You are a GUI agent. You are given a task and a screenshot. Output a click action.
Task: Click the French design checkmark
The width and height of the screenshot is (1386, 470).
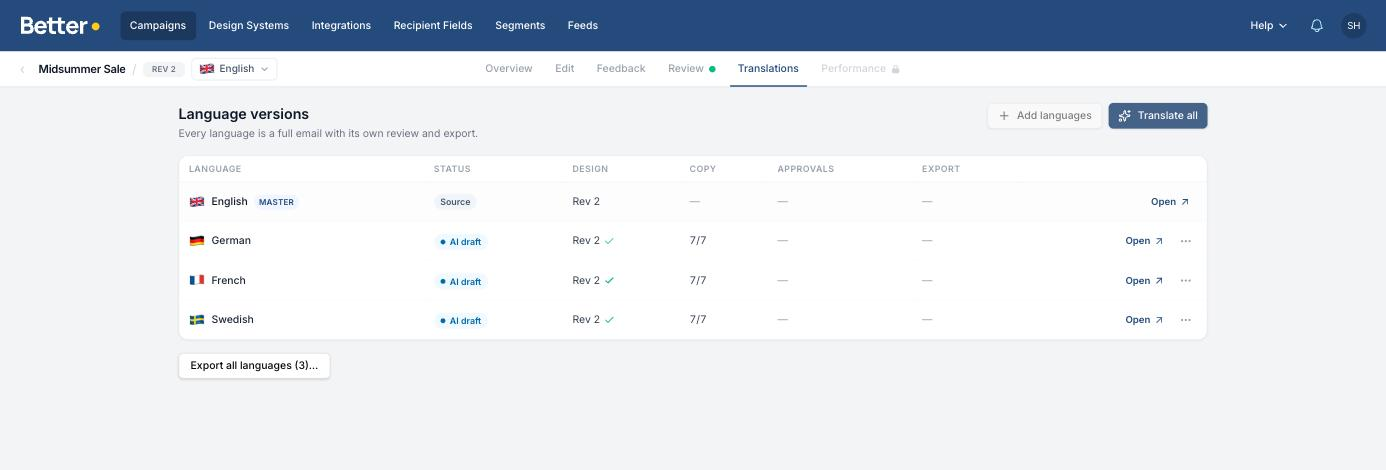point(610,281)
